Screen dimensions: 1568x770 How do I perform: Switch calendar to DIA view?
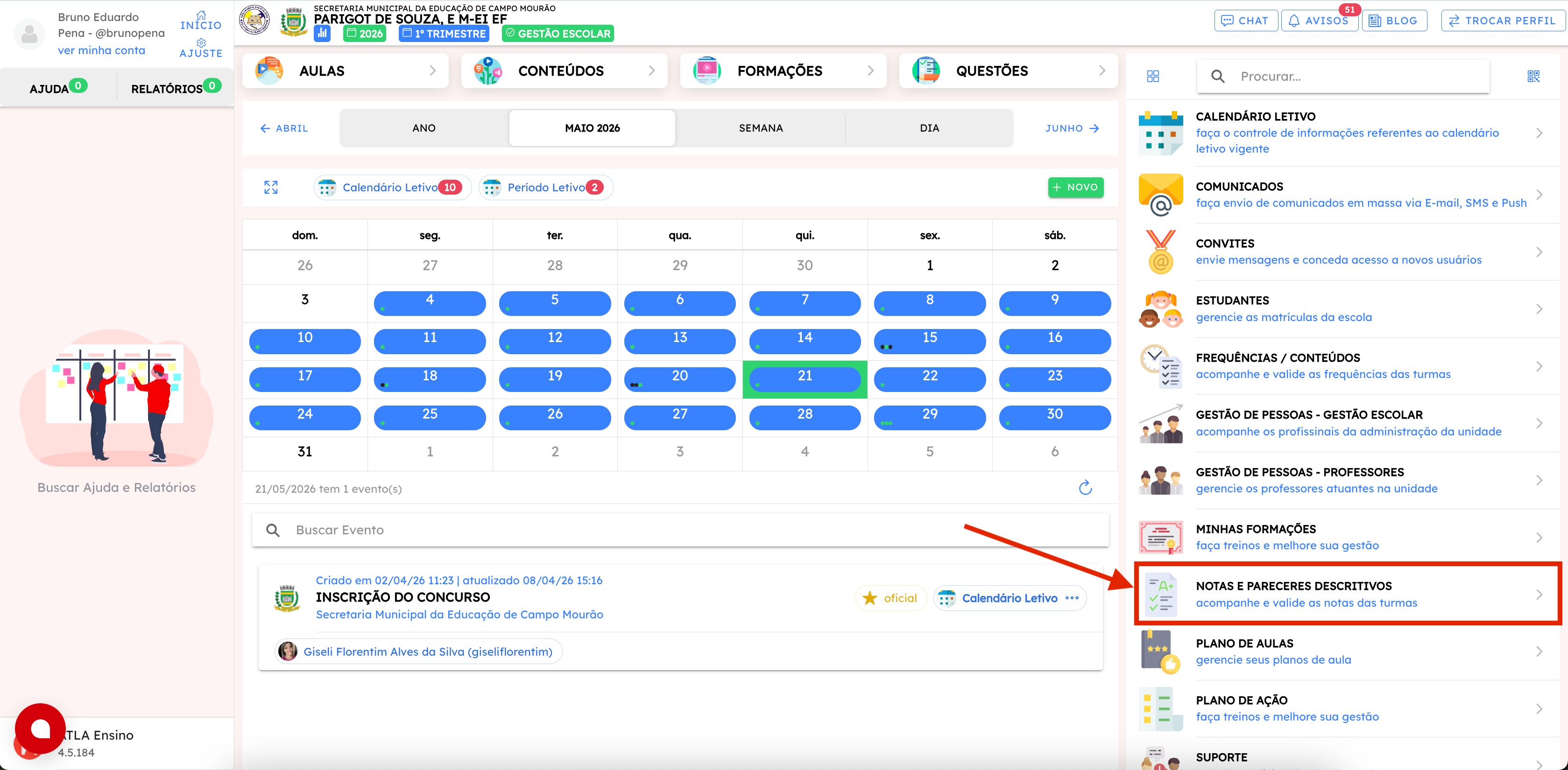[x=930, y=128]
